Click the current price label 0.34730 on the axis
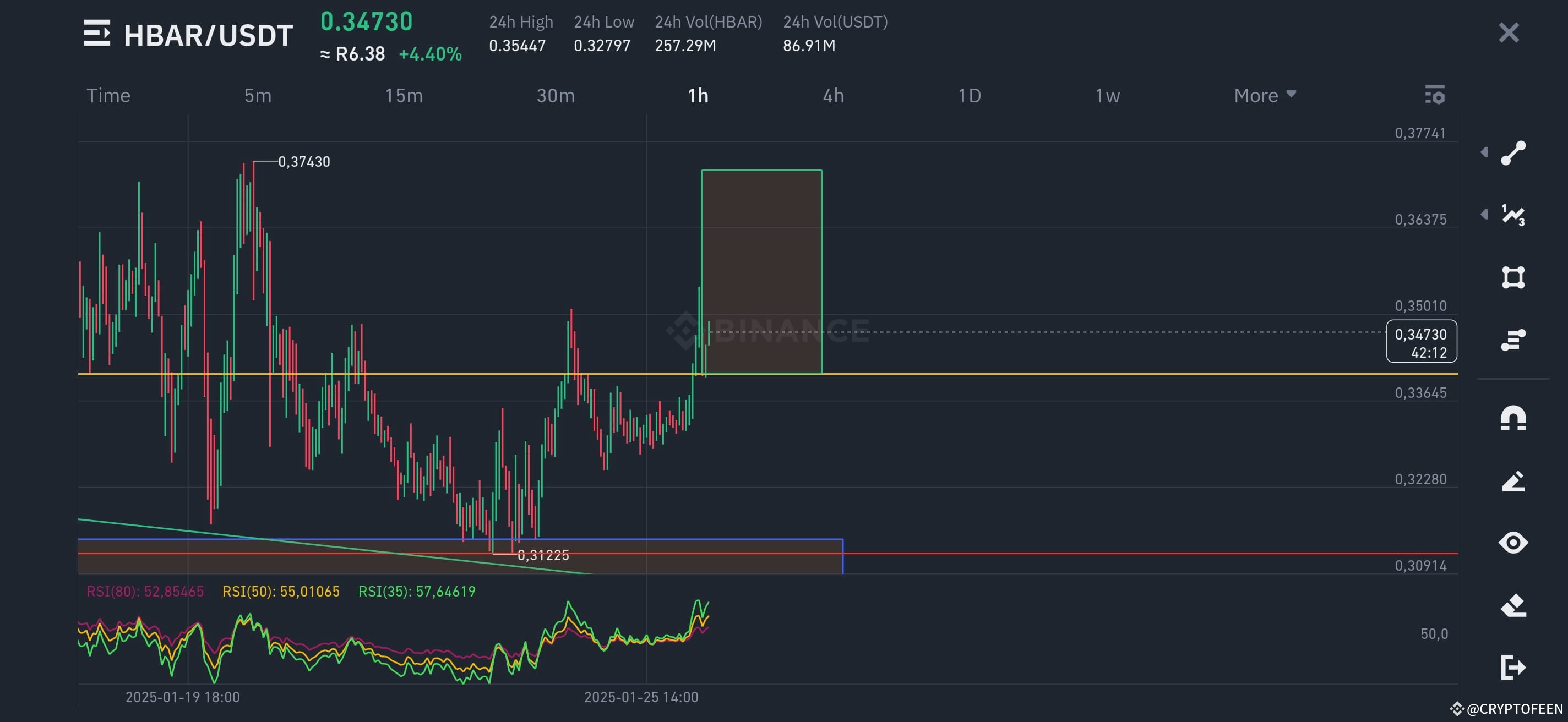 1422,333
